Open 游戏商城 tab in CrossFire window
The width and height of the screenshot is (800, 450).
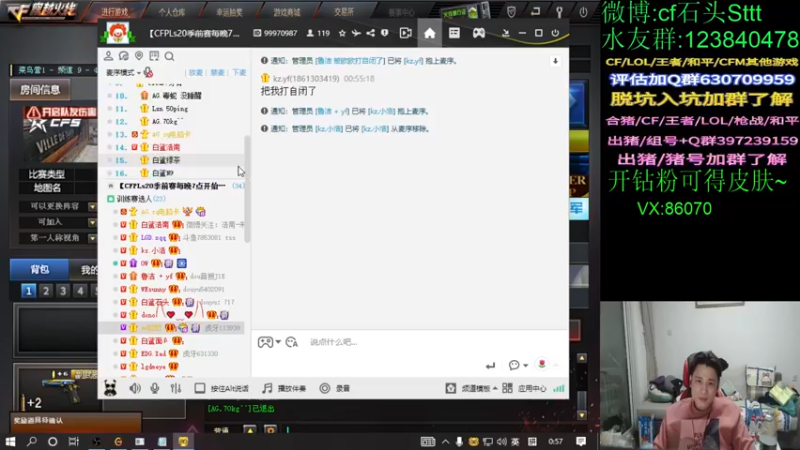tap(287, 12)
